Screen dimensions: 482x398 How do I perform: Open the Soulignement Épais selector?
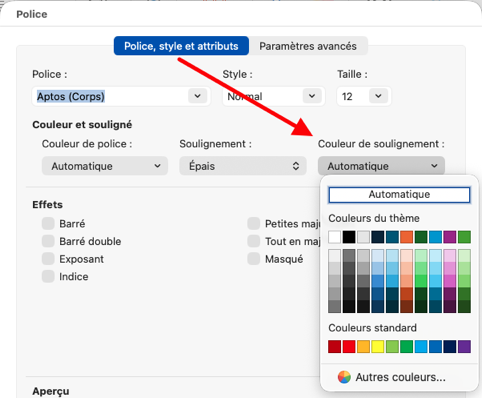pyautogui.click(x=243, y=166)
